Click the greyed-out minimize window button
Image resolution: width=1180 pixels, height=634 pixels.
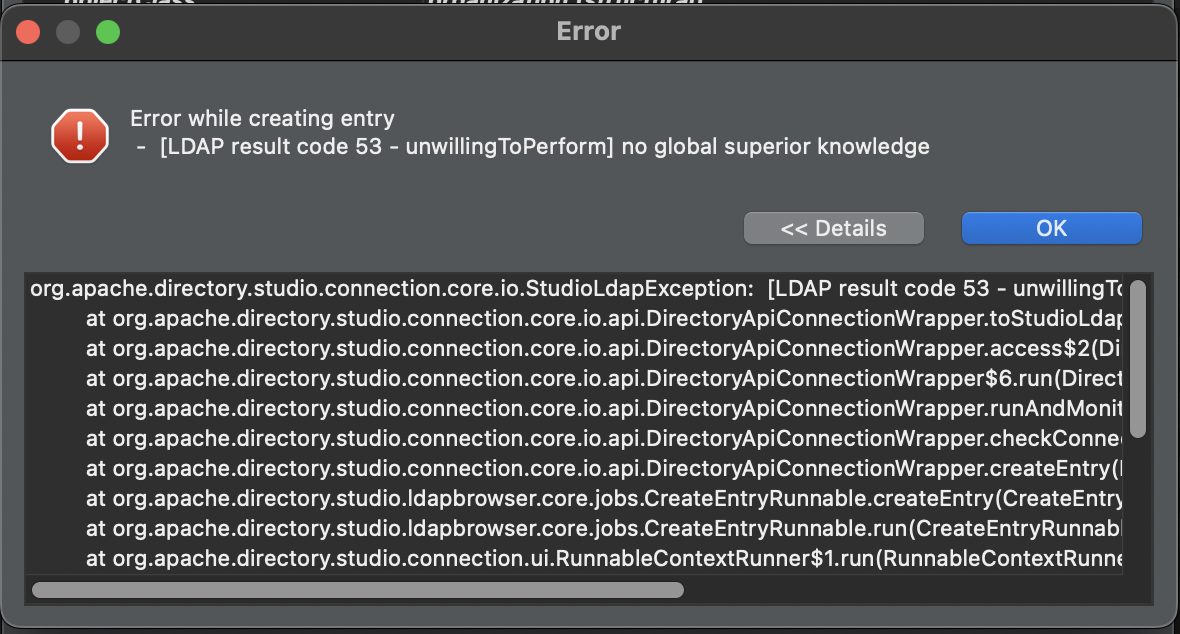pos(68,32)
